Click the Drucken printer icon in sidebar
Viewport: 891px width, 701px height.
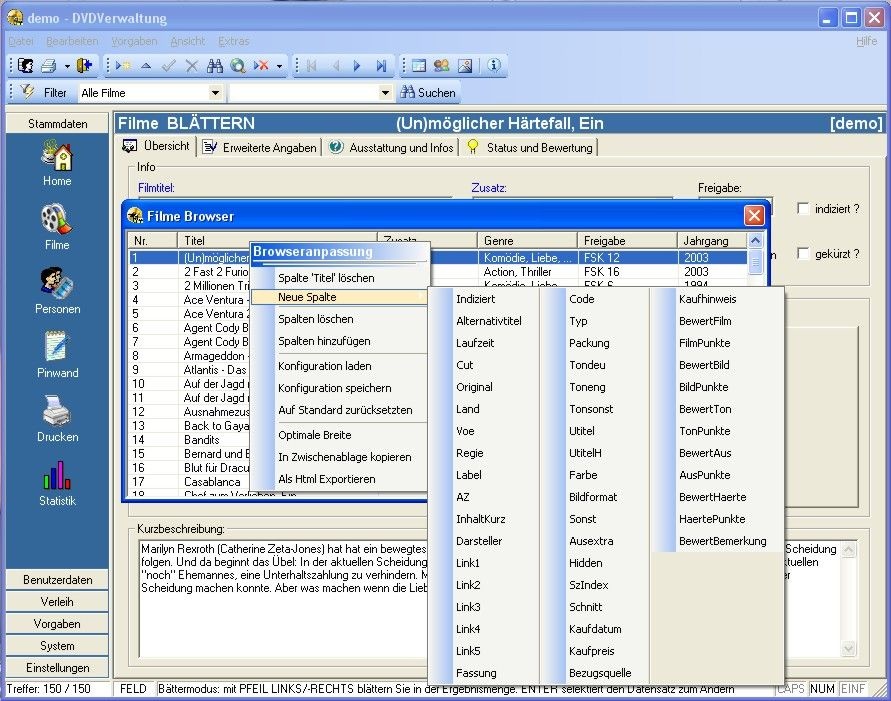point(57,412)
